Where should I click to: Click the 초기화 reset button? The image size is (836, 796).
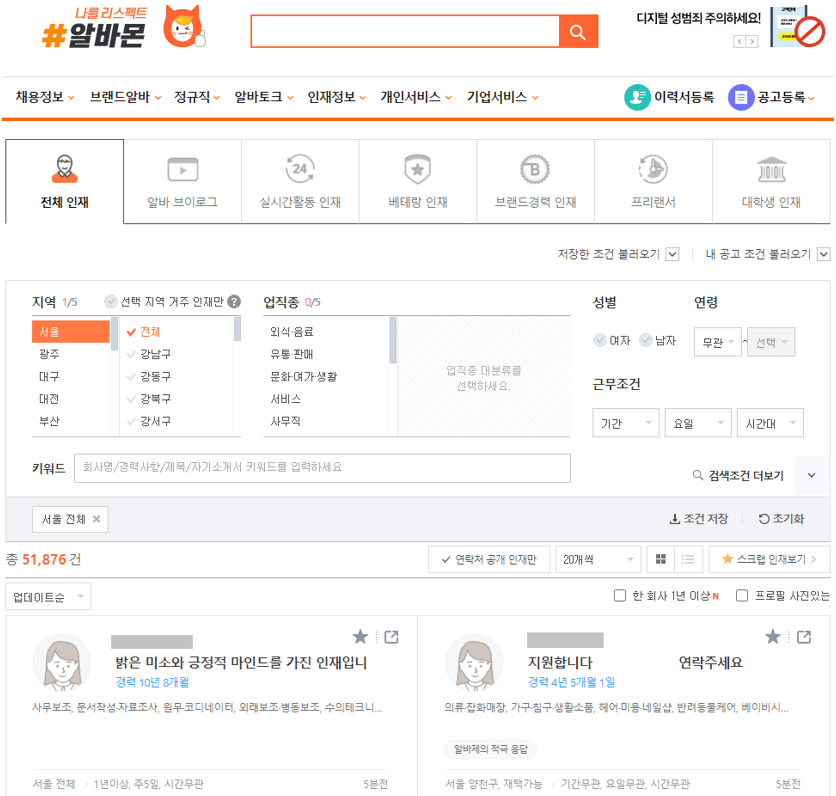point(782,519)
